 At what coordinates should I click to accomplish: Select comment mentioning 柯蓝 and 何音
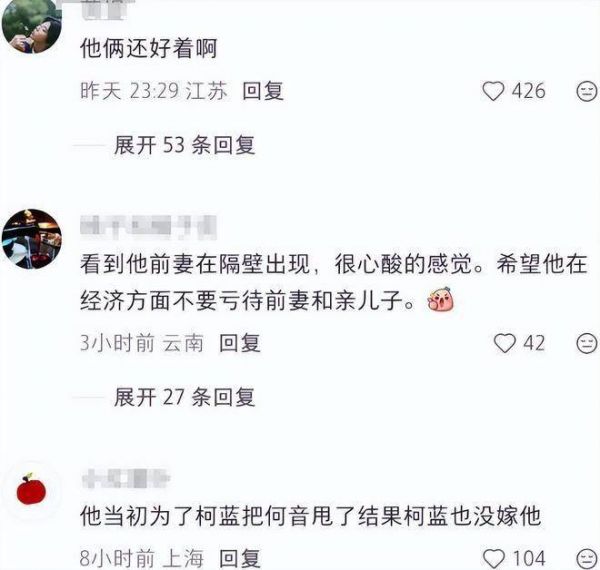point(310,516)
